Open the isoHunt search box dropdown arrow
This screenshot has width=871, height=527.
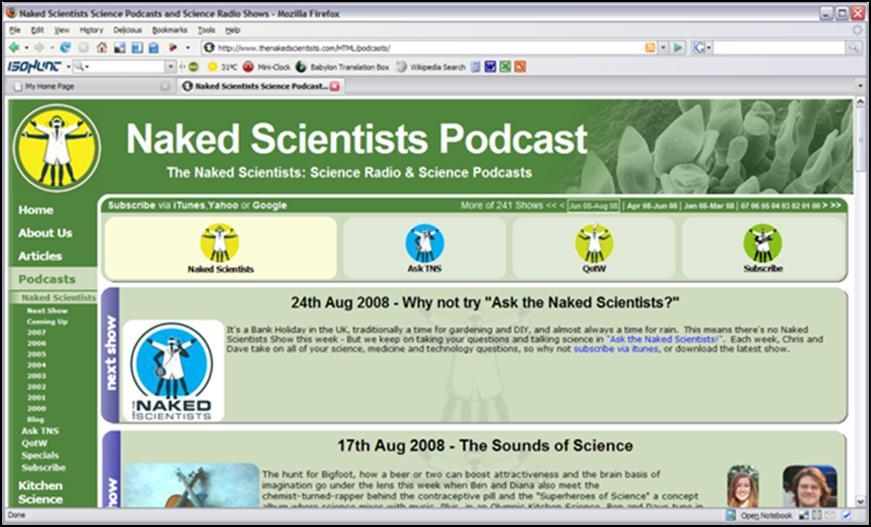pos(171,67)
